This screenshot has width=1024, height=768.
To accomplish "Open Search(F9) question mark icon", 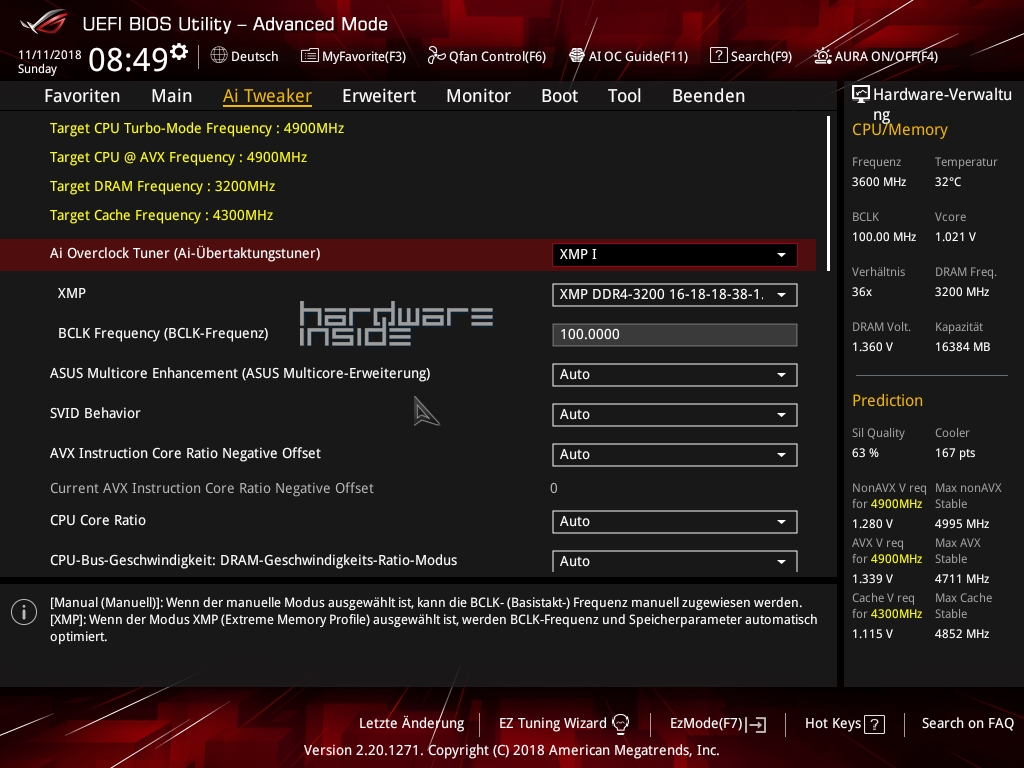I will coord(719,56).
